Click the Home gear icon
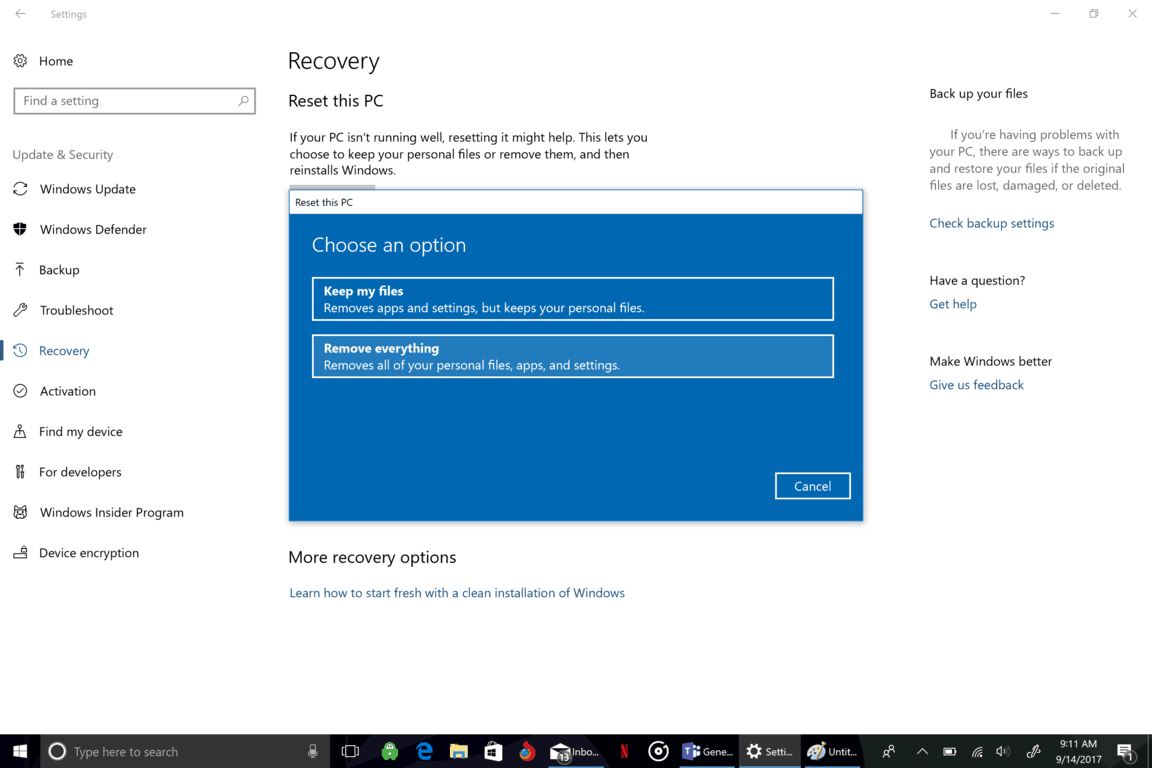 20,61
